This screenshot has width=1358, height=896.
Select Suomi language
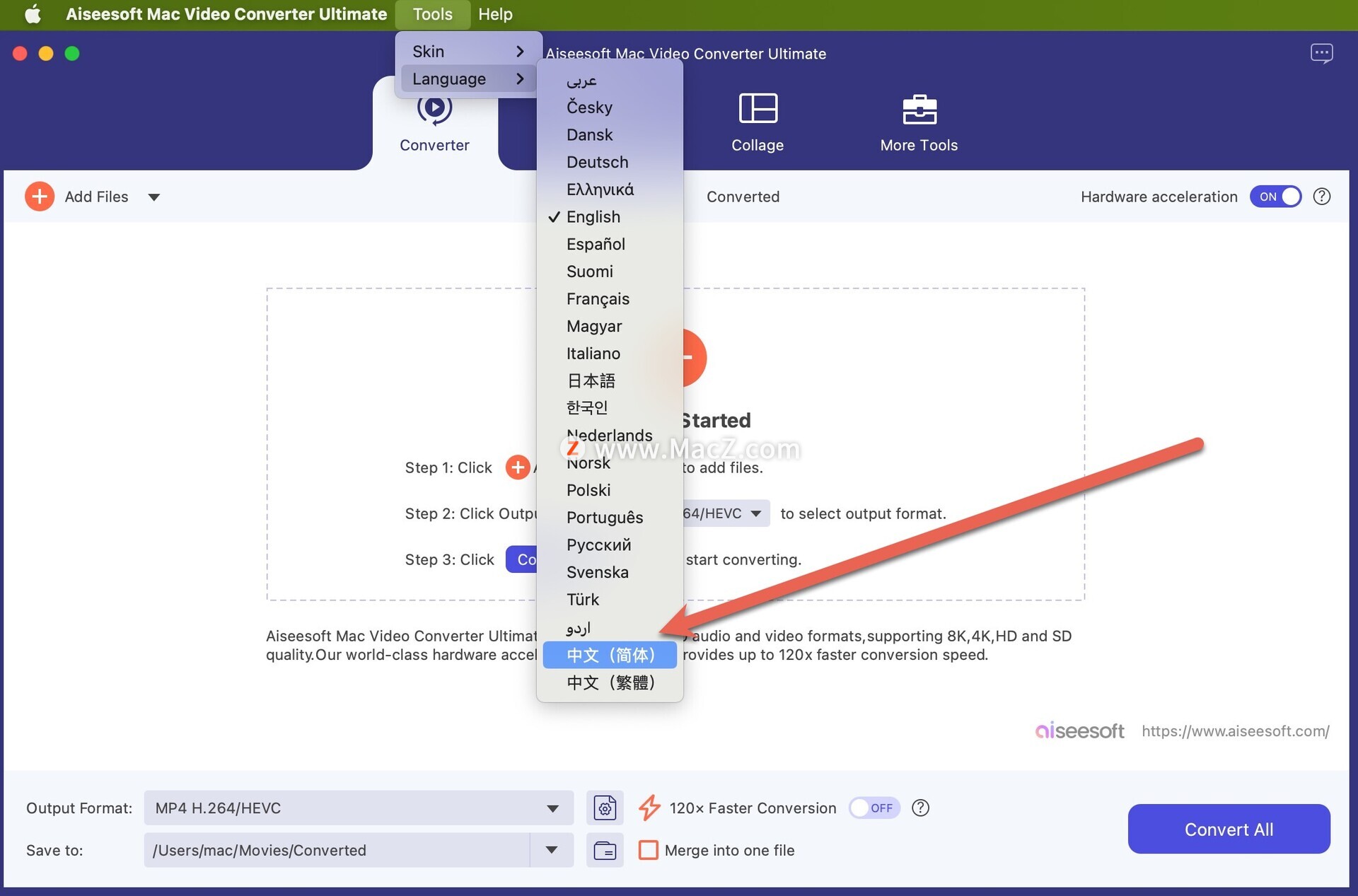point(610,272)
